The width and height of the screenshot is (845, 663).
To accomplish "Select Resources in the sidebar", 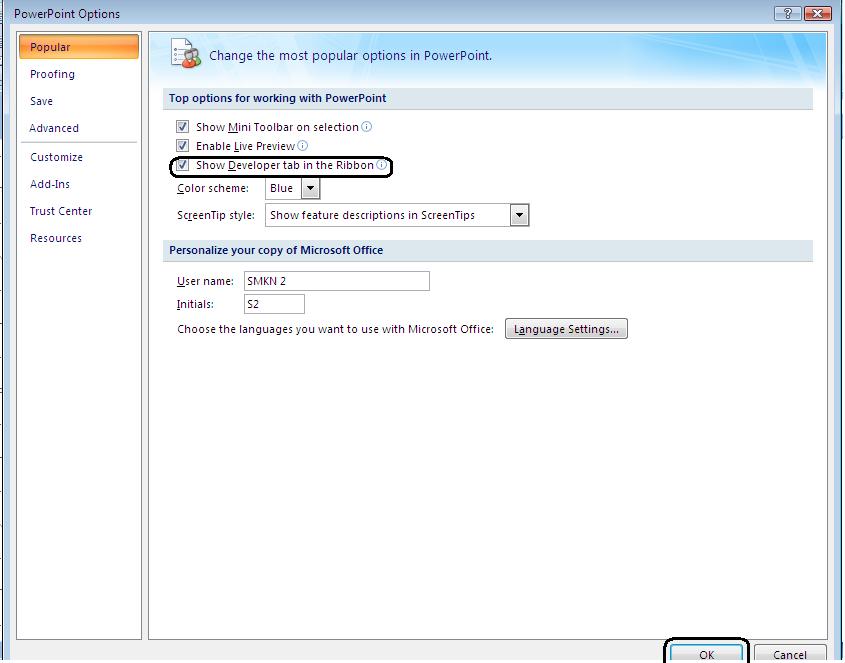I will coord(56,238).
